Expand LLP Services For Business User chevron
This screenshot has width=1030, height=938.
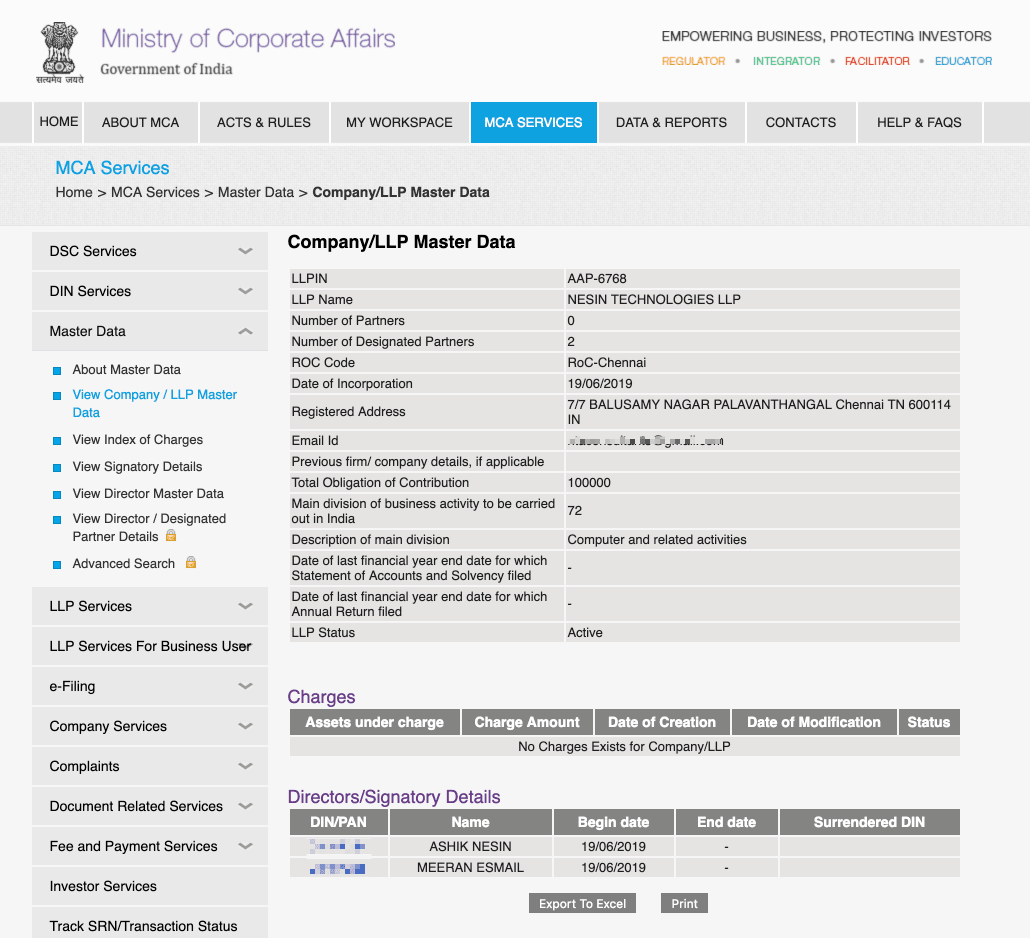pos(245,646)
